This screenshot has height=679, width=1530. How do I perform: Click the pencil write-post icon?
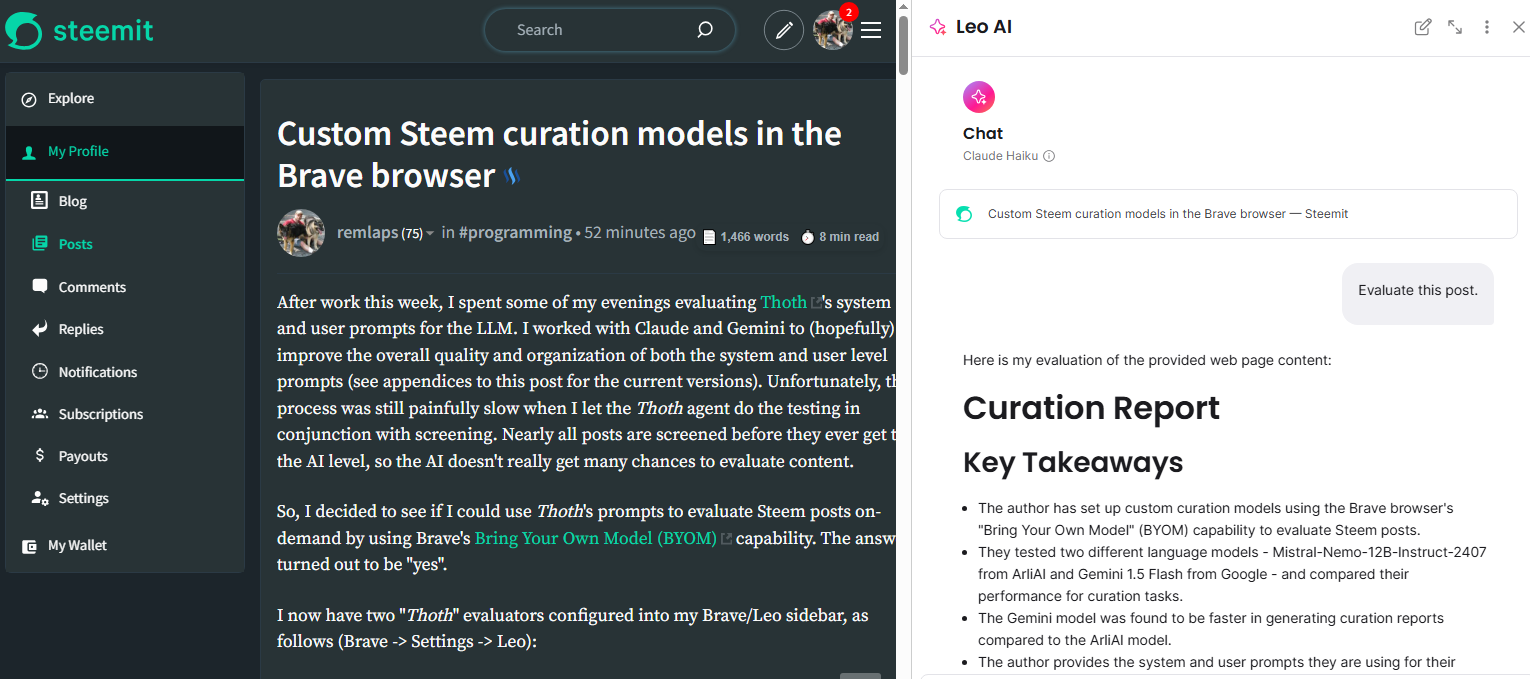pyautogui.click(x=784, y=30)
